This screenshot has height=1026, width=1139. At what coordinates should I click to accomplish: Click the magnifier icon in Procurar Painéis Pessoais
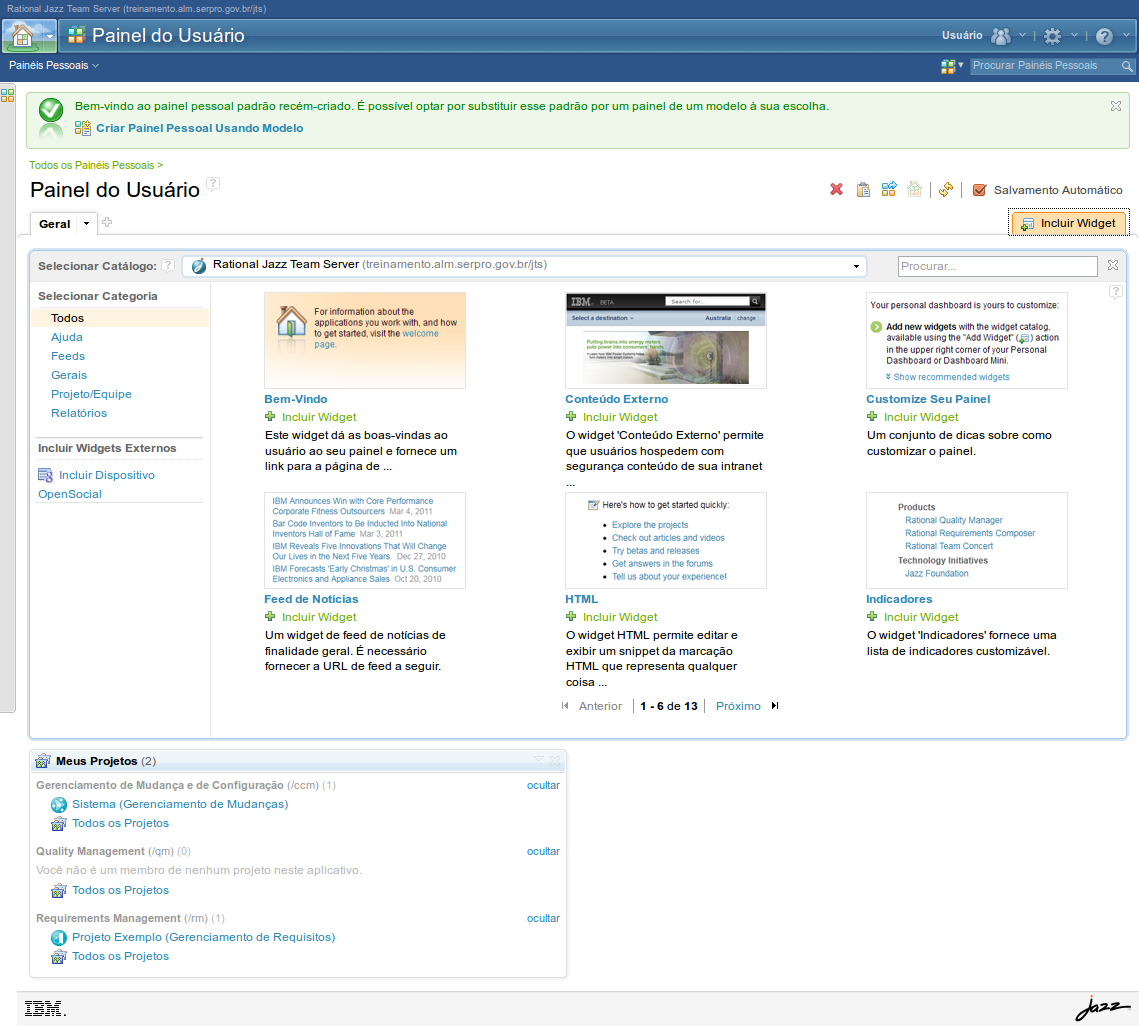(1127, 66)
